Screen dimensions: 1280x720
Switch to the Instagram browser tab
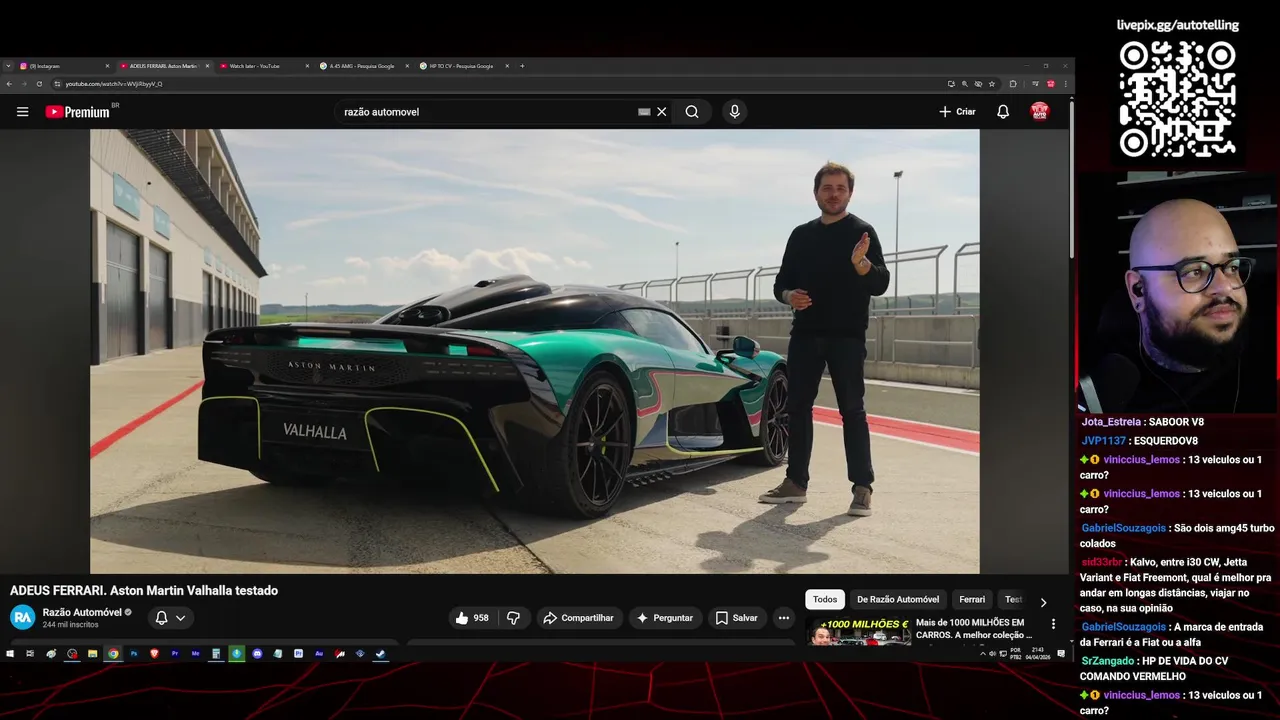coord(60,66)
